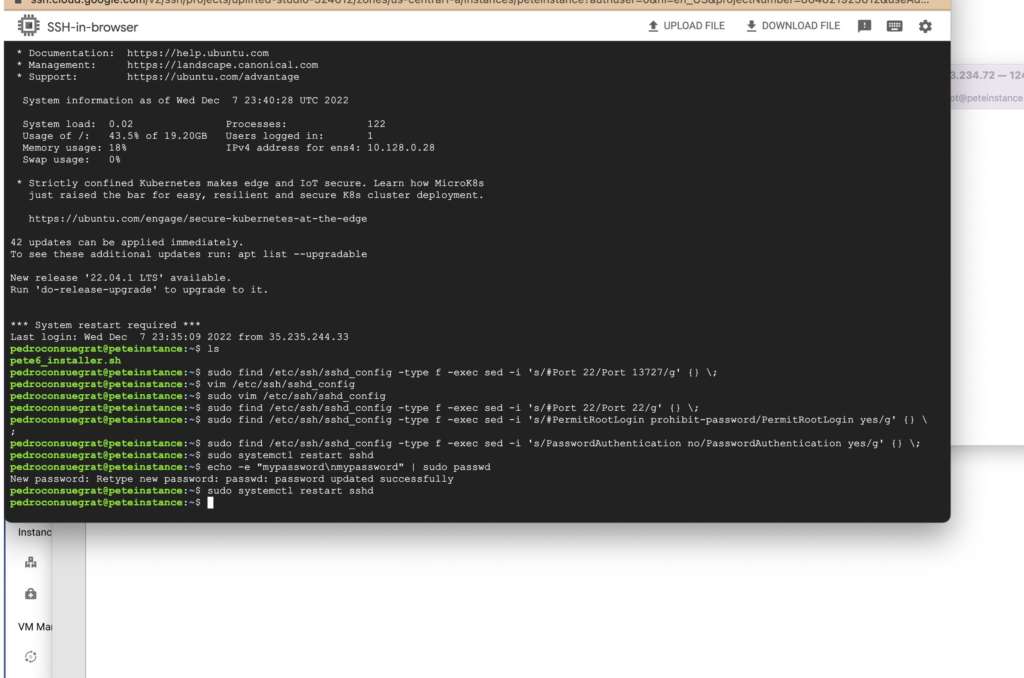Open the Upload File dialog
The image size is (1024, 678).
(686, 26)
